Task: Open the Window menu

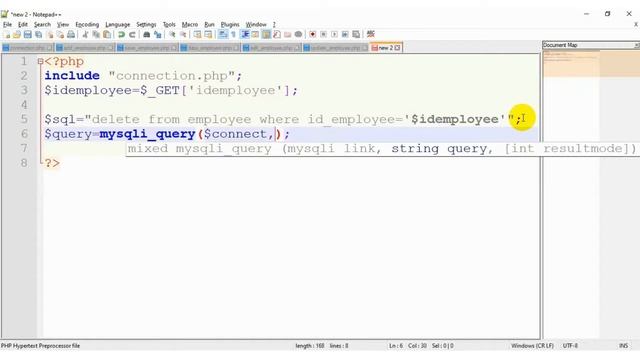Action: click(256, 24)
